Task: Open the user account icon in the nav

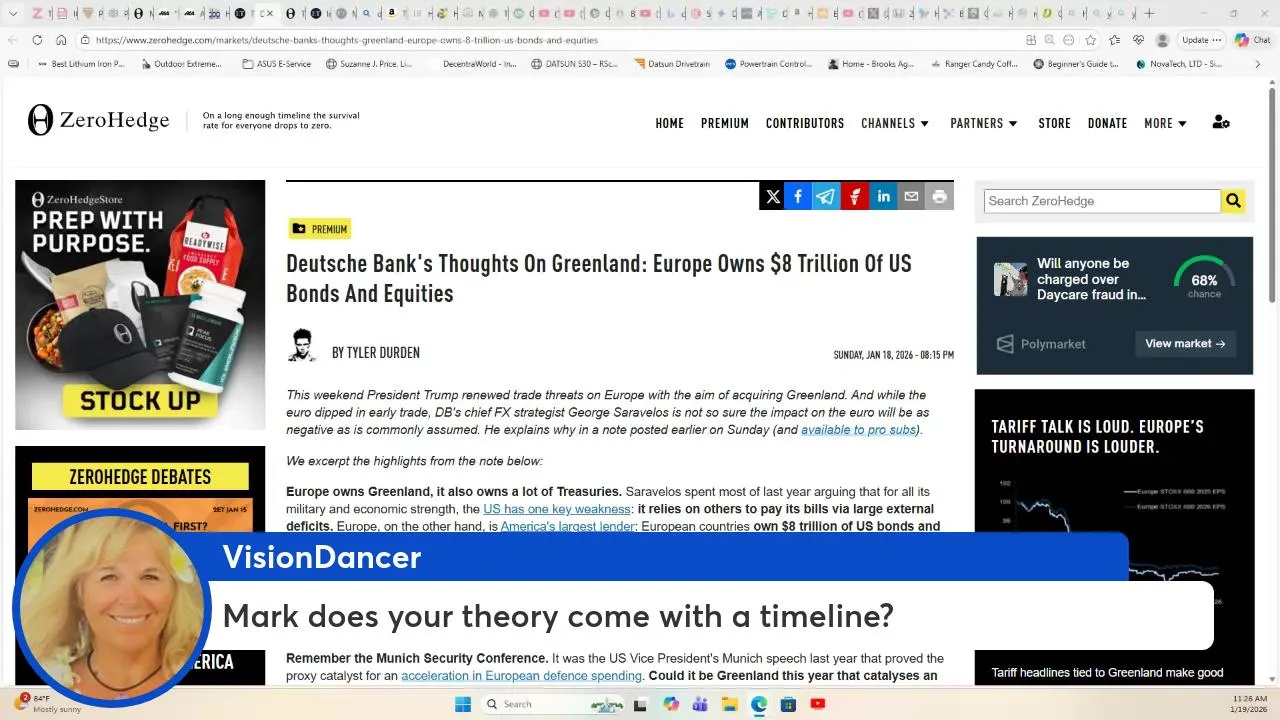Action: (x=1221, y=123)
